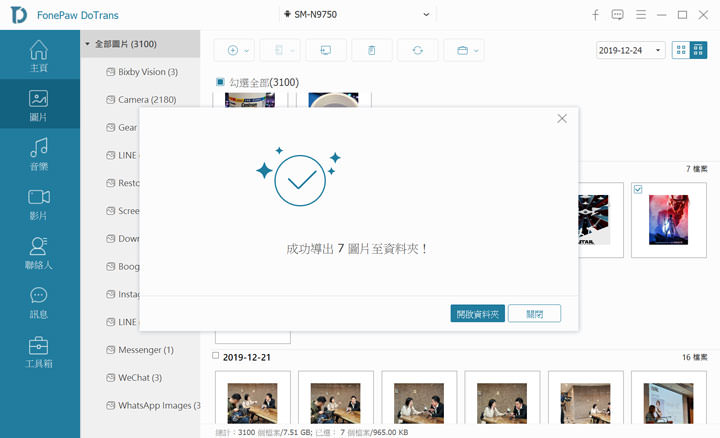Screen dimensions: 720x438
Task: Open the Facebook share icon
Action: [596, 15]
